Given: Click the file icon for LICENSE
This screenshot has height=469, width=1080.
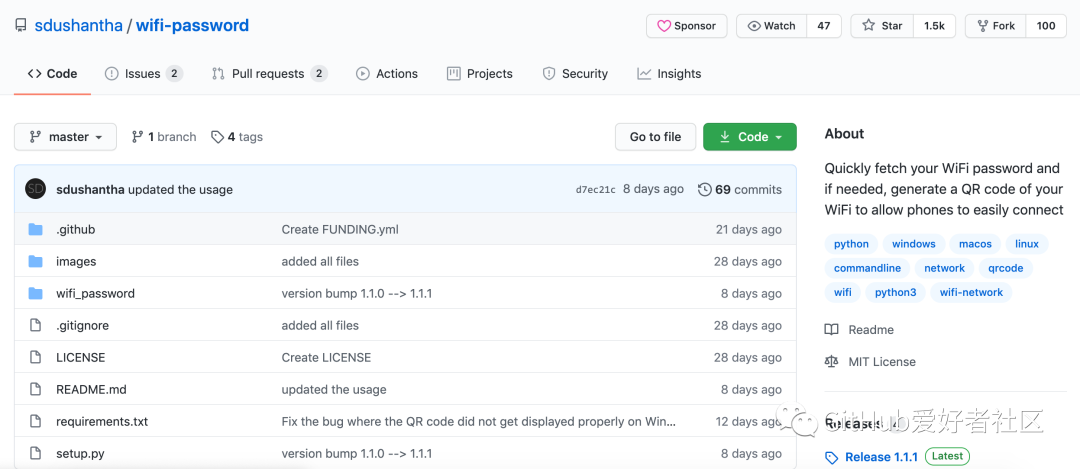Looking at the screenshot, I should click(36, 357).
